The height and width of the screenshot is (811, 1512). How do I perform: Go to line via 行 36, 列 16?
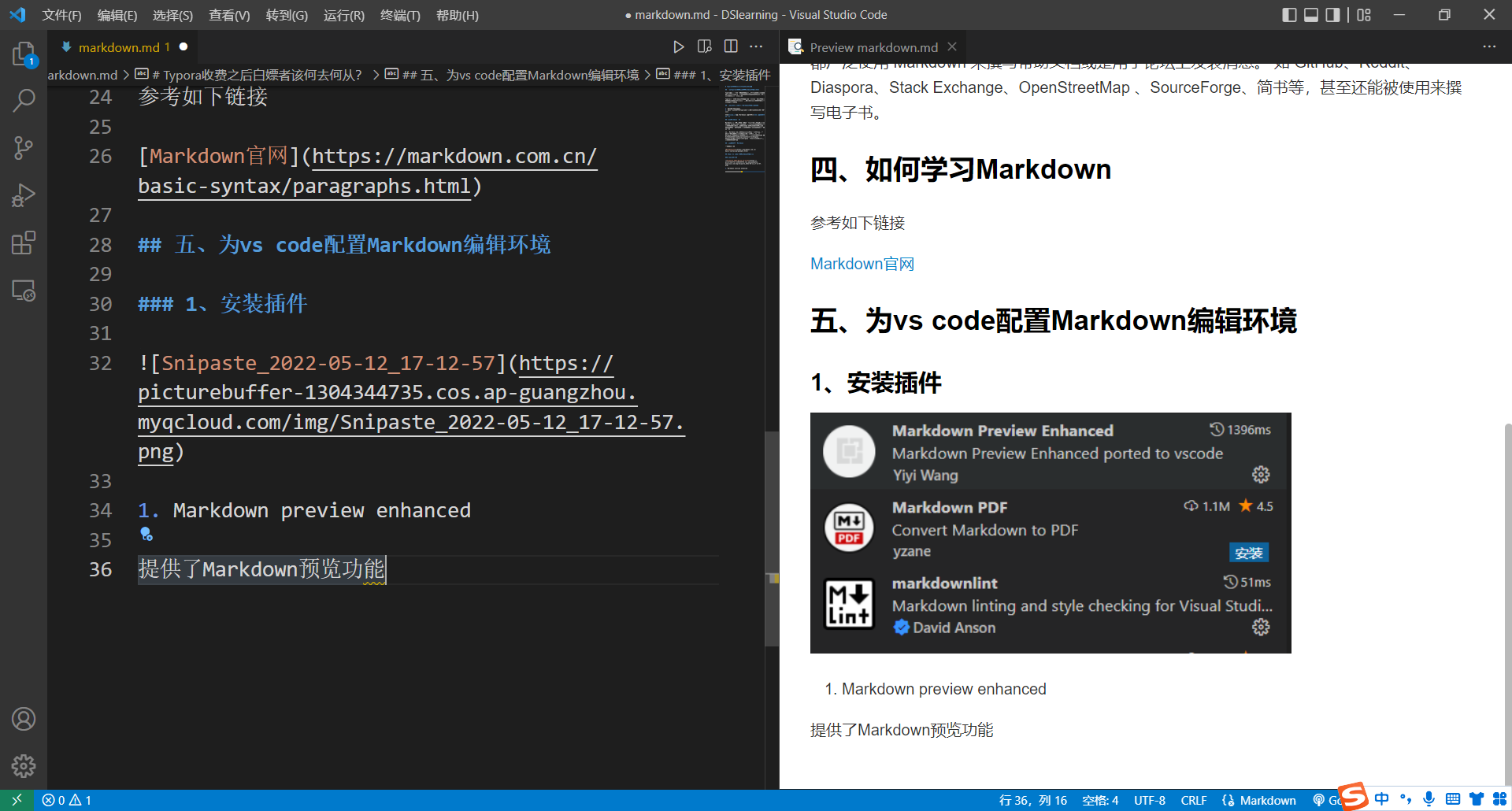pos(1032,800)
